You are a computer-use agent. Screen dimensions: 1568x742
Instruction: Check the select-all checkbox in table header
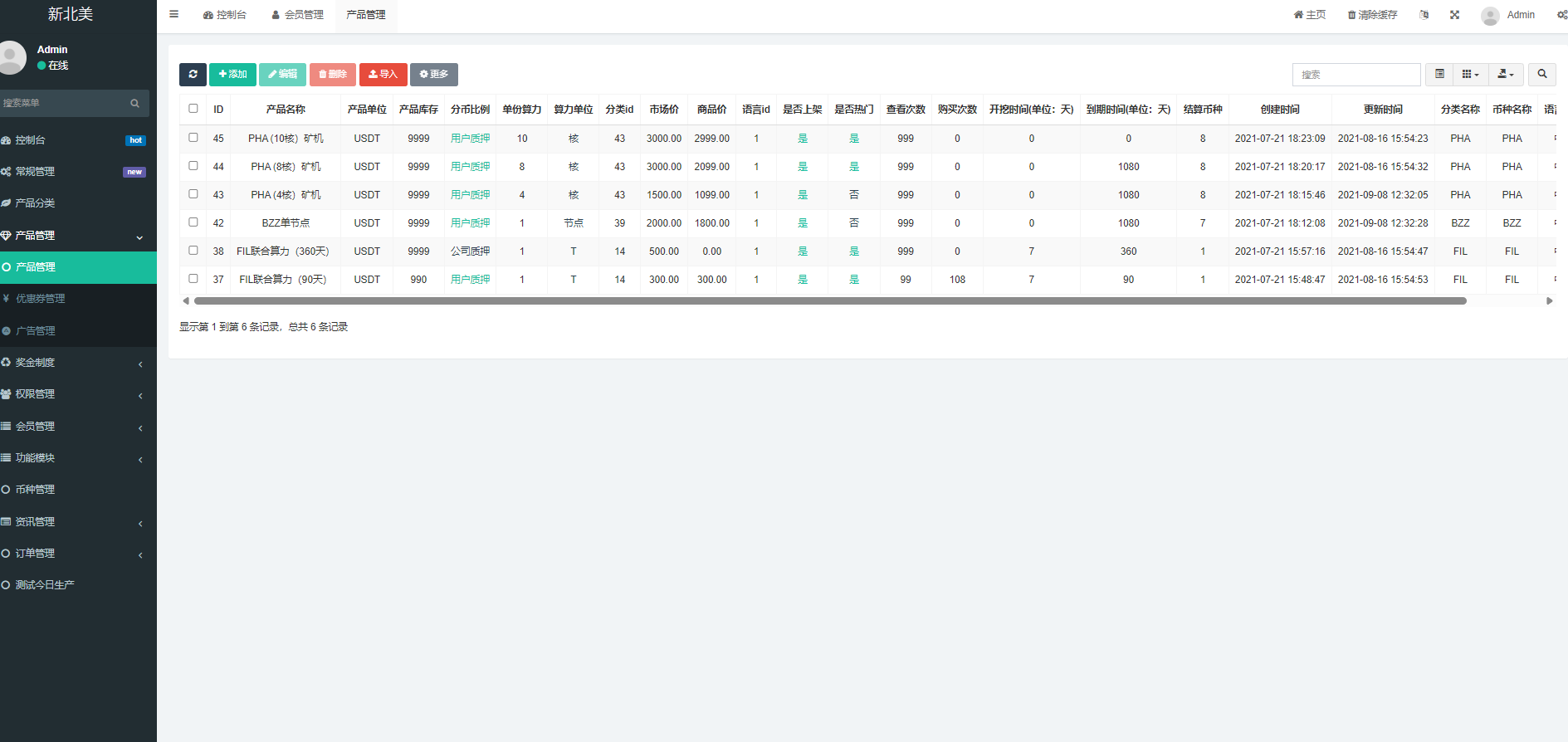193,109
